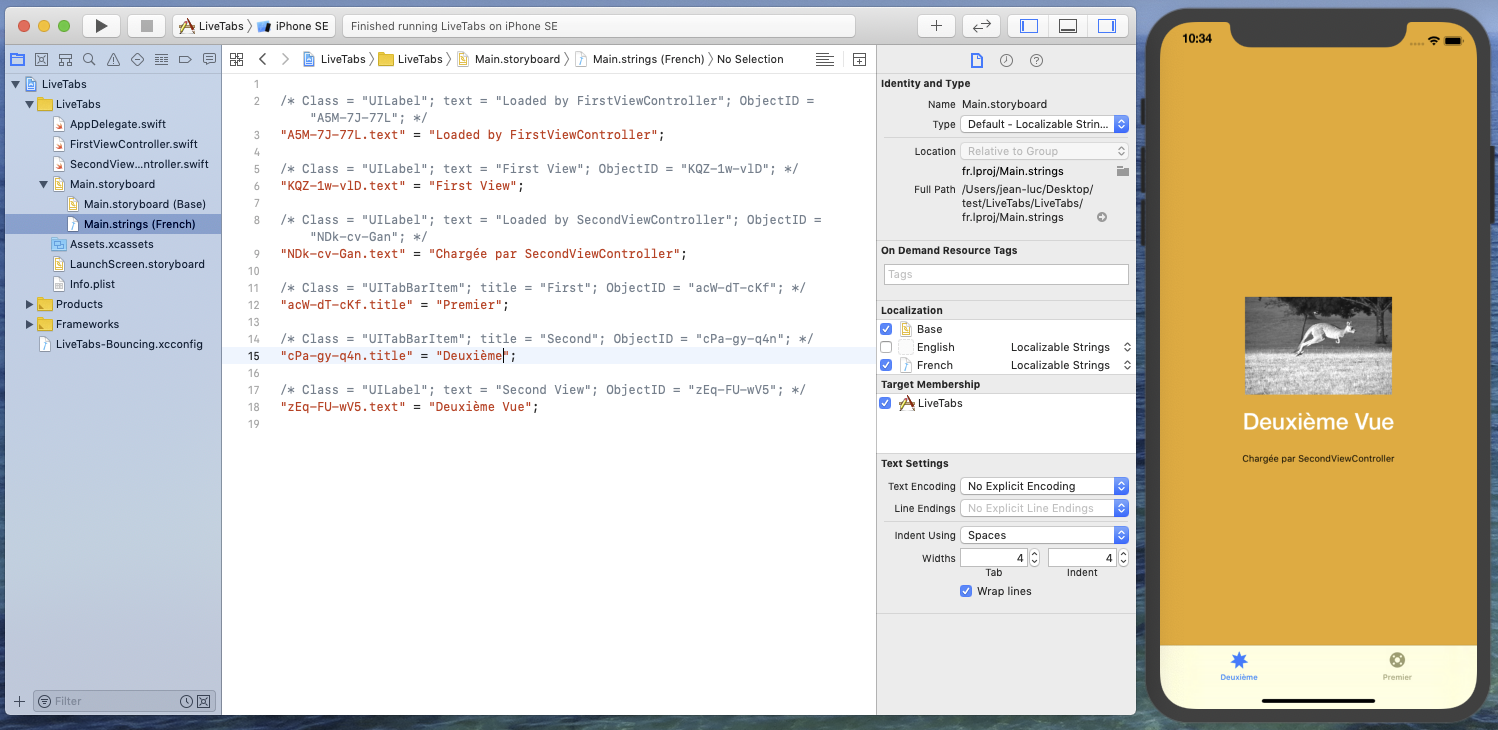The height and width of the screenshot is (730, 1498).
Task: Toggle the French localization checkbox
Action: pos(886,365)
